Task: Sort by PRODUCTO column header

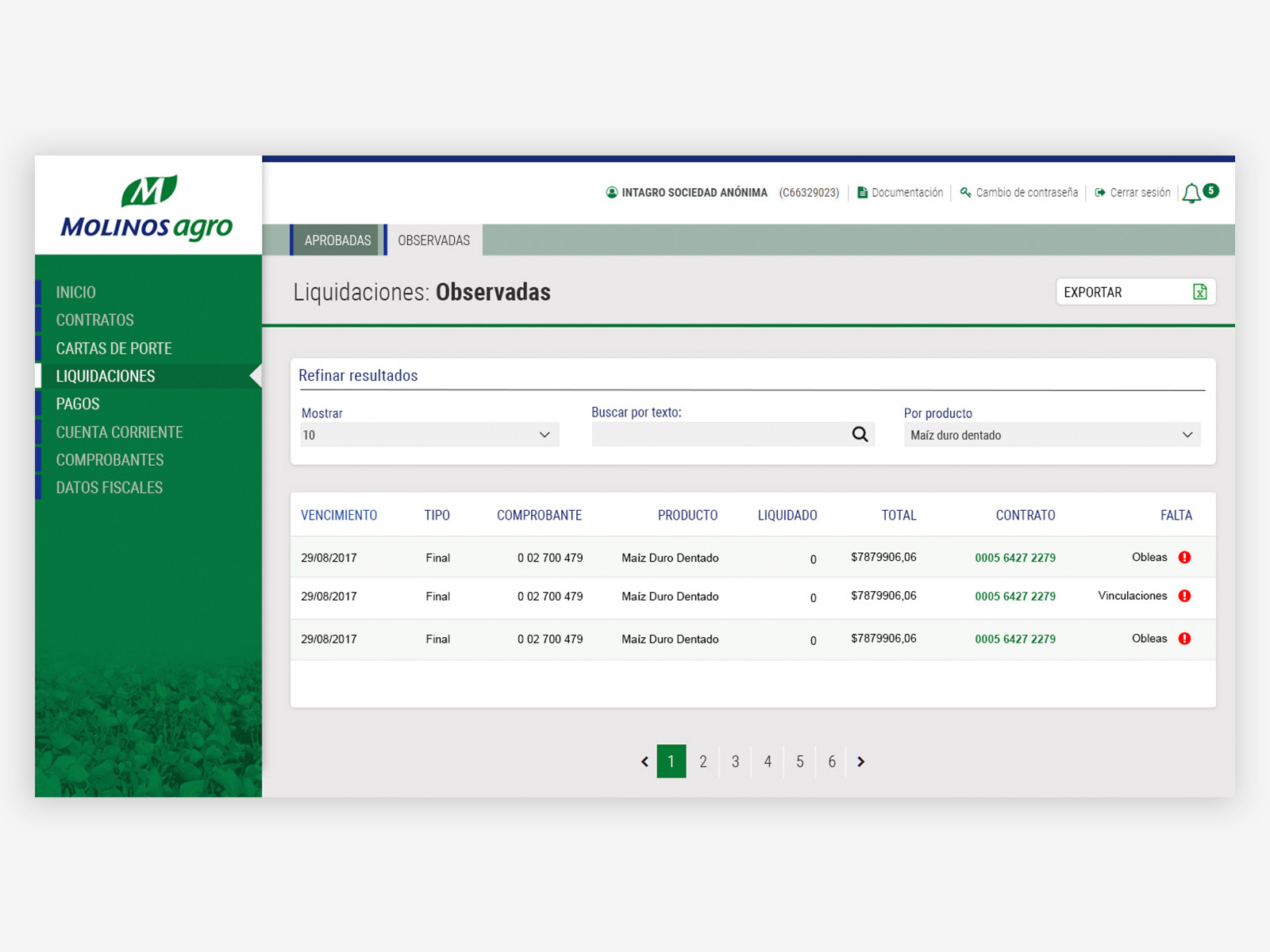Action: click(x=687, y=516)
